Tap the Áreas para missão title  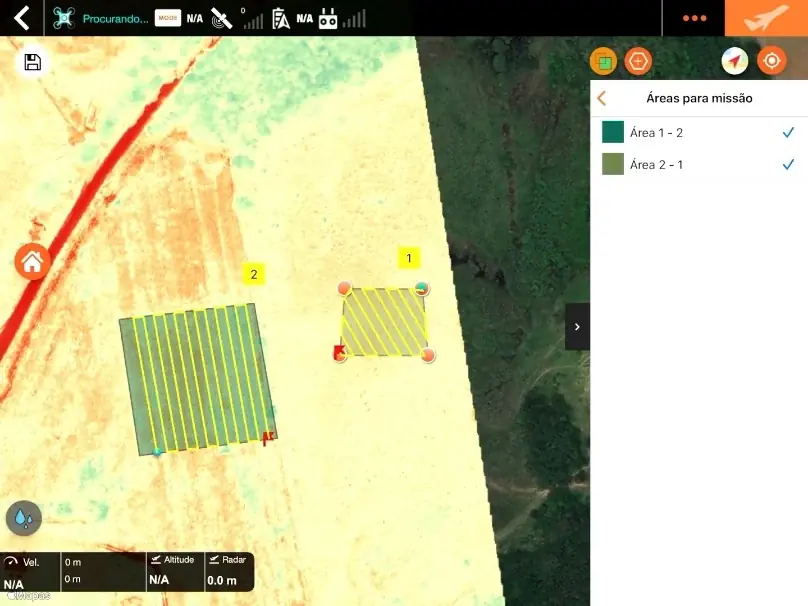point(699,98)
